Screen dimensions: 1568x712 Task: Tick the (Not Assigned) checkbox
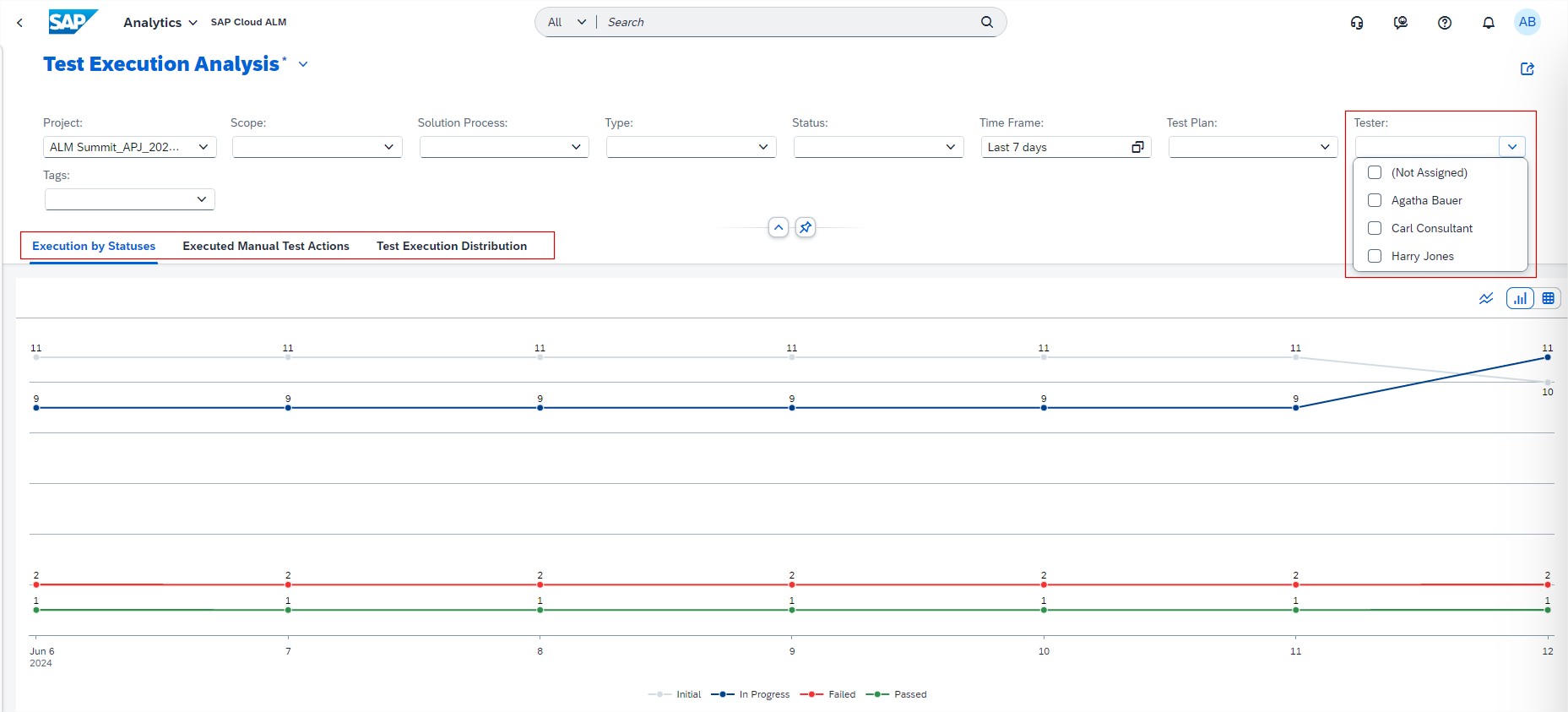tap(1375, 172)
